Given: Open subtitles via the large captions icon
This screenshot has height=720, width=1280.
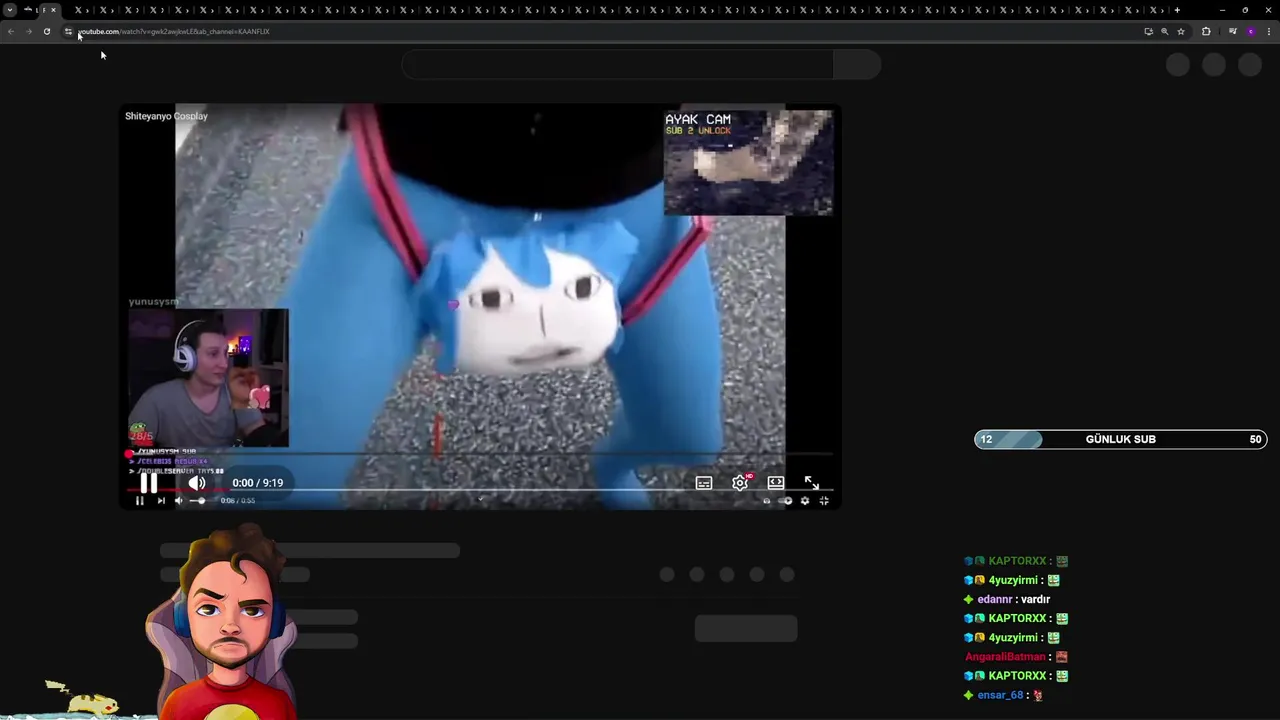Looking at the screenshot, I should click(704, 483).
